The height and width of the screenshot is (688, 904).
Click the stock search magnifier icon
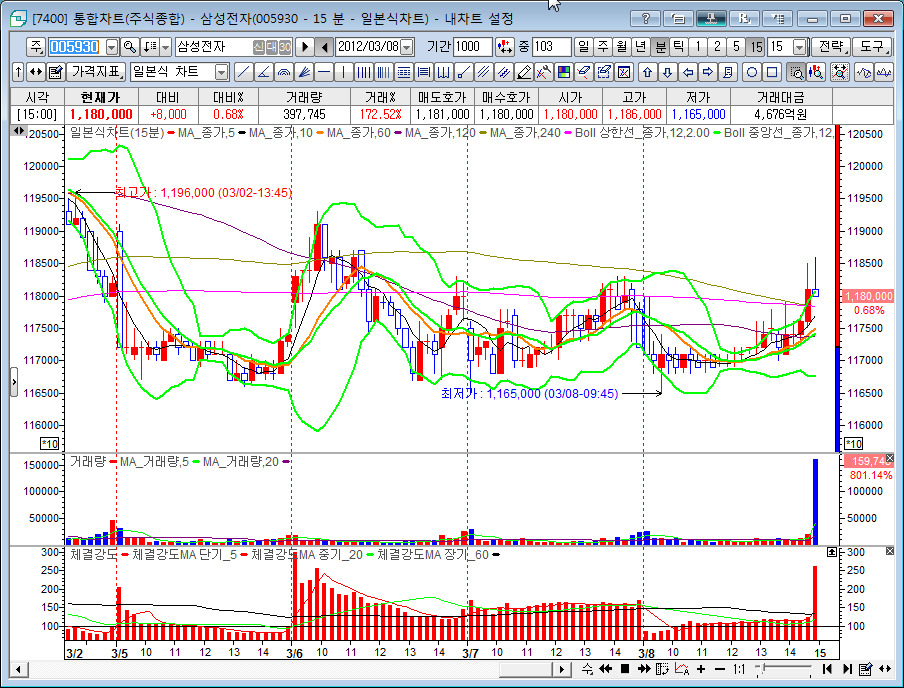coord(129,47)
